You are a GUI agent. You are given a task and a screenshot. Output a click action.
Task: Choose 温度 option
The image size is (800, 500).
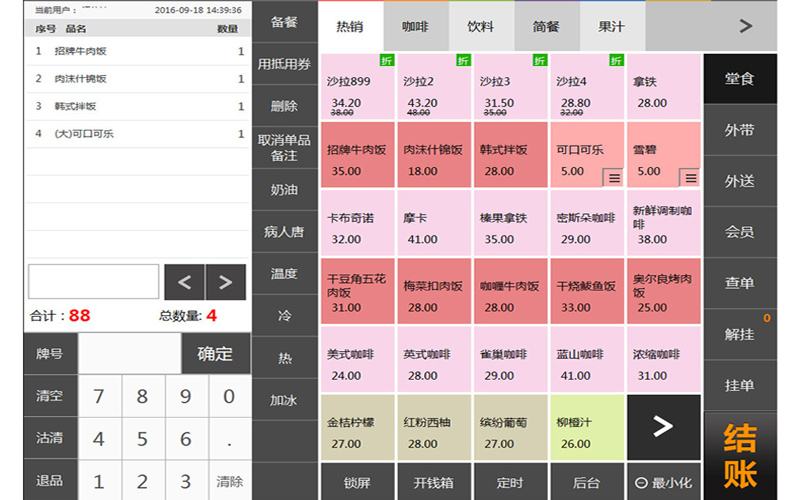284,273
